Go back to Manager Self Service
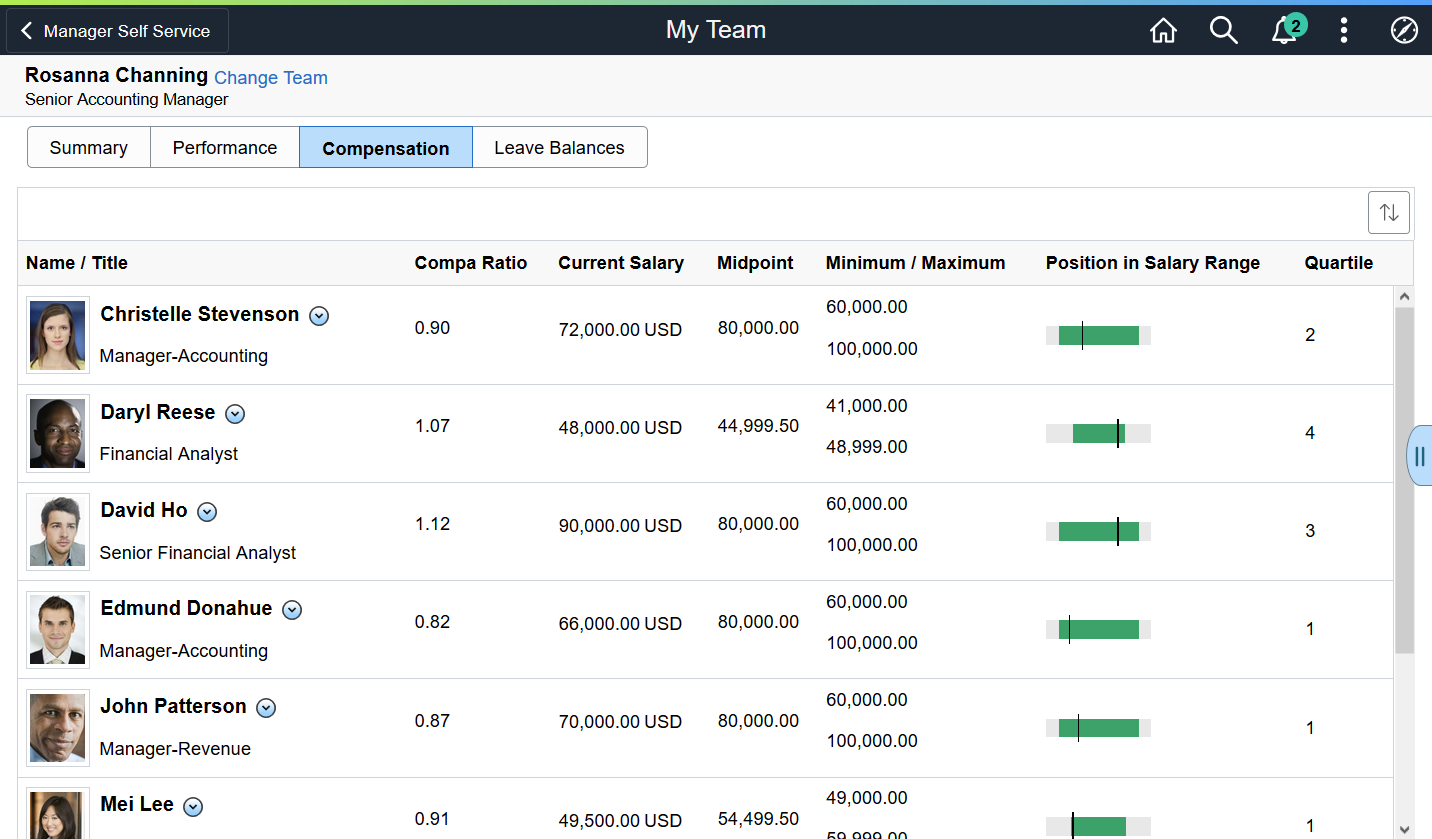The width and height of the screenshot is (1432, 839). pyautogui.click(x=117, y=31)
